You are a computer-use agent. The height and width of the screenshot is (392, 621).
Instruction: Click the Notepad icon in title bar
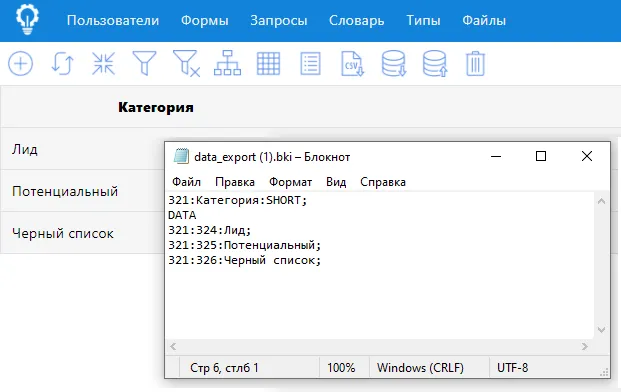pyautogui.click(x=181, y=156)
